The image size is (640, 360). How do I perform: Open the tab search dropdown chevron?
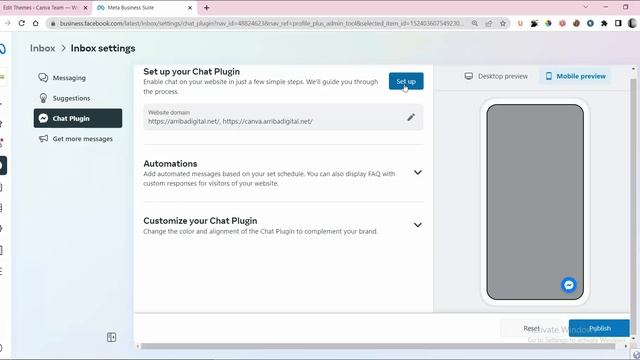click(x=586, y=7)
